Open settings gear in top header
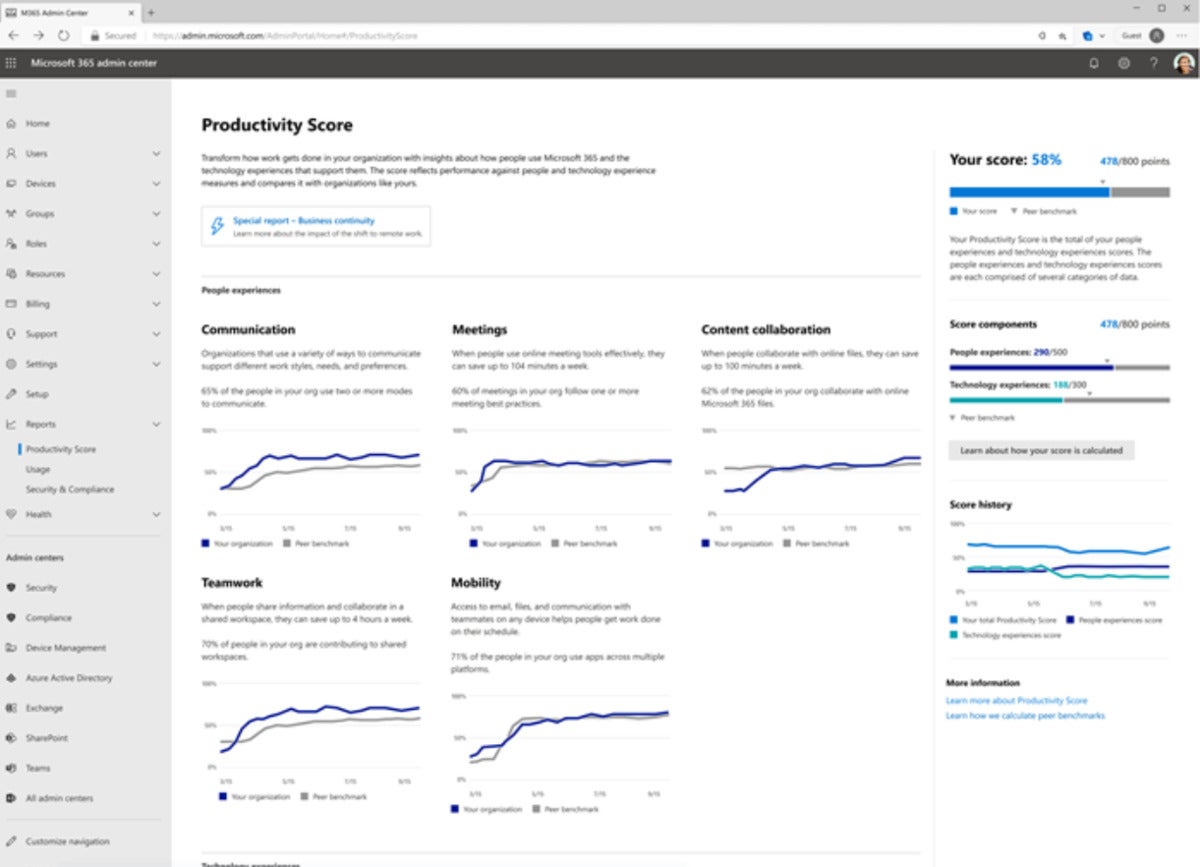The width and height of the screenshot is (1200, 867). pos(1124,63)
